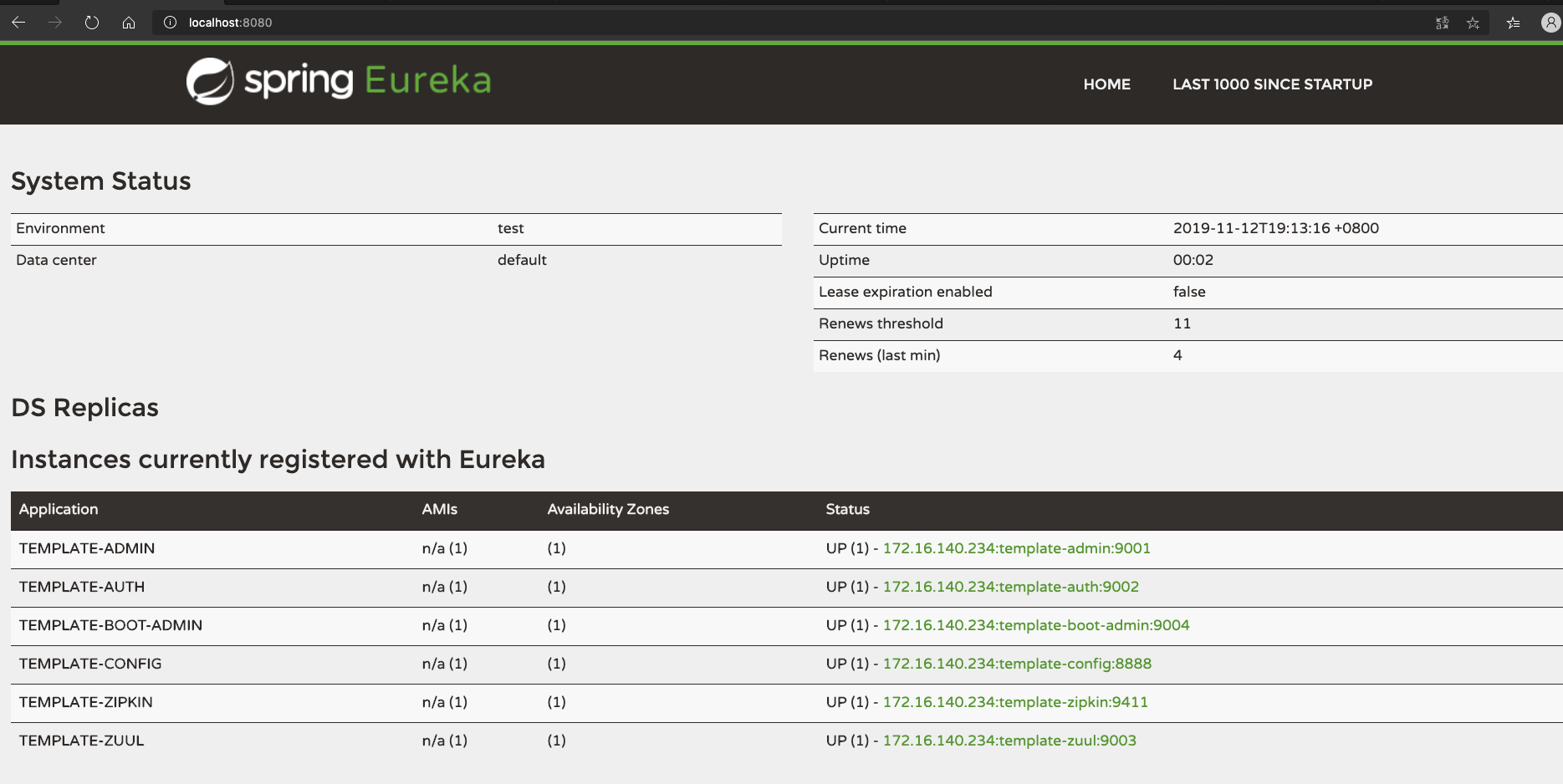Reload the page with the refresh icon

[92, 23]
